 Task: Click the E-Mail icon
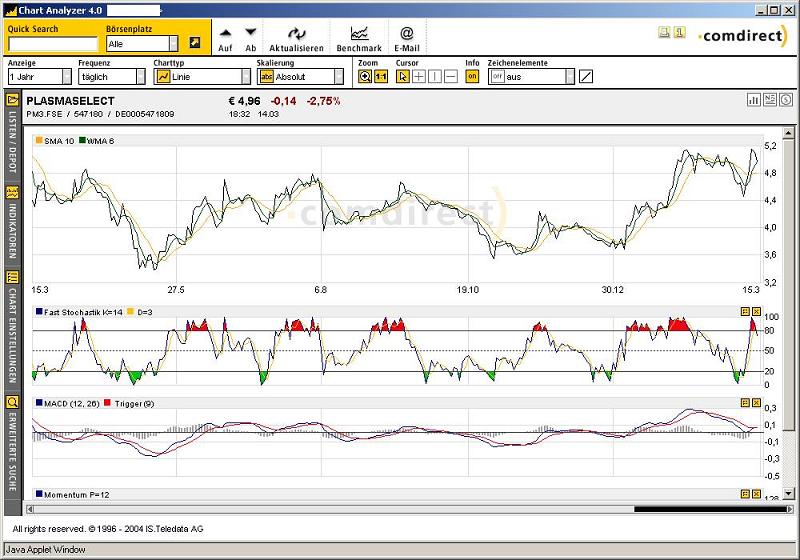[x=407, y=34]
